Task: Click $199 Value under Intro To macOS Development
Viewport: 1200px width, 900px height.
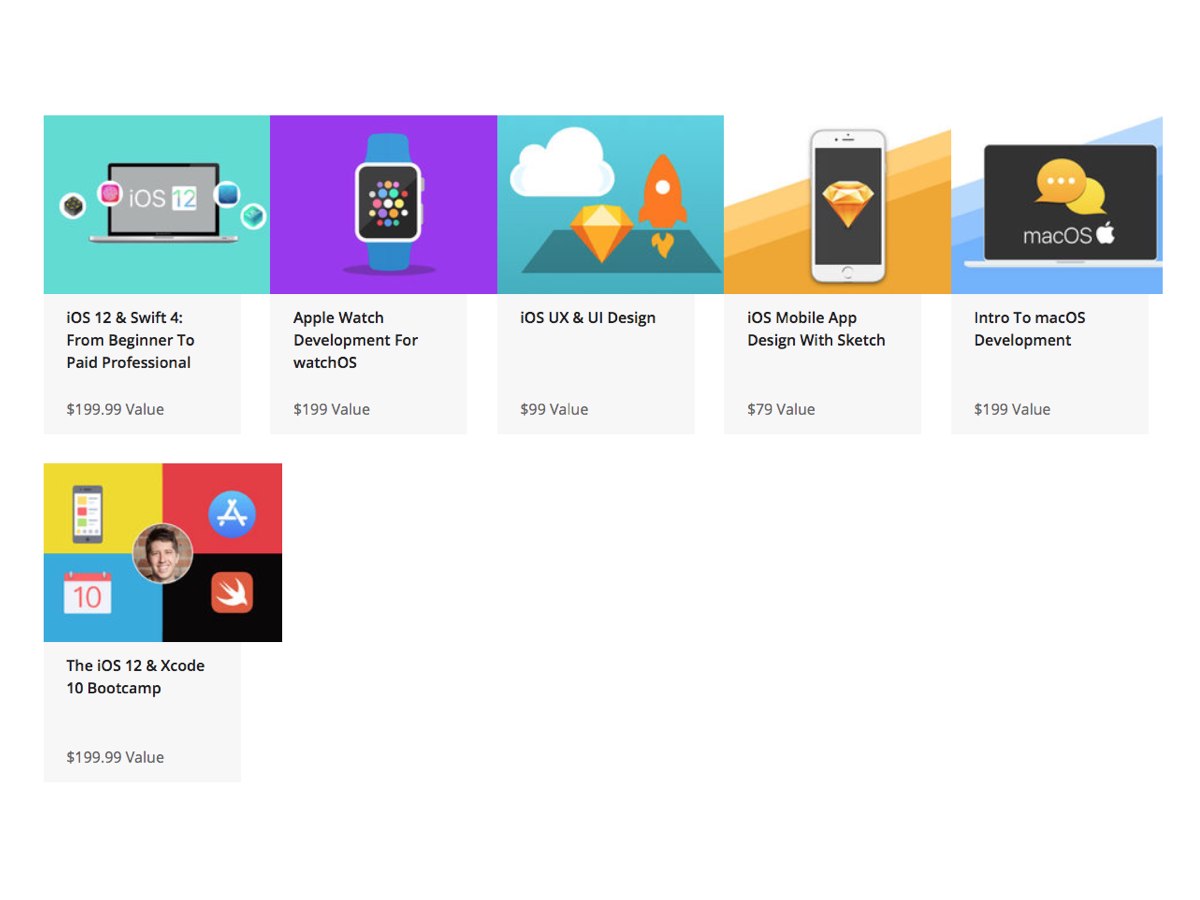Action: pyautogui.click(x=1012, y=409)
